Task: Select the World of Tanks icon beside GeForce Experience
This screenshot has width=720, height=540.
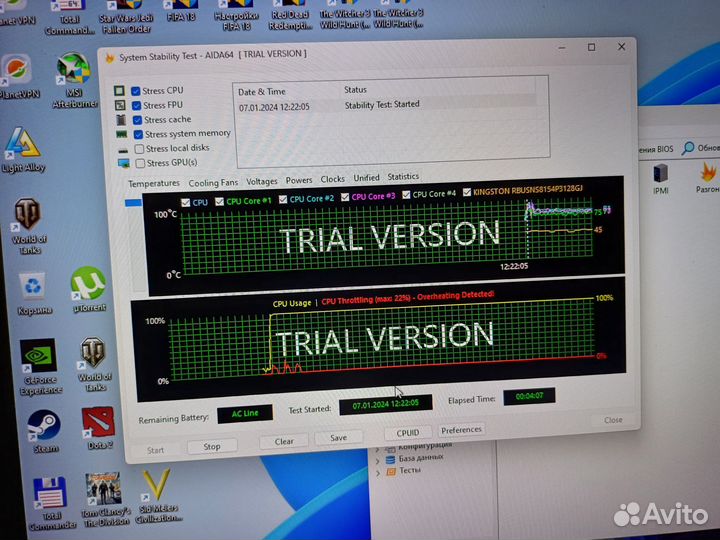Action: [94, 365]
